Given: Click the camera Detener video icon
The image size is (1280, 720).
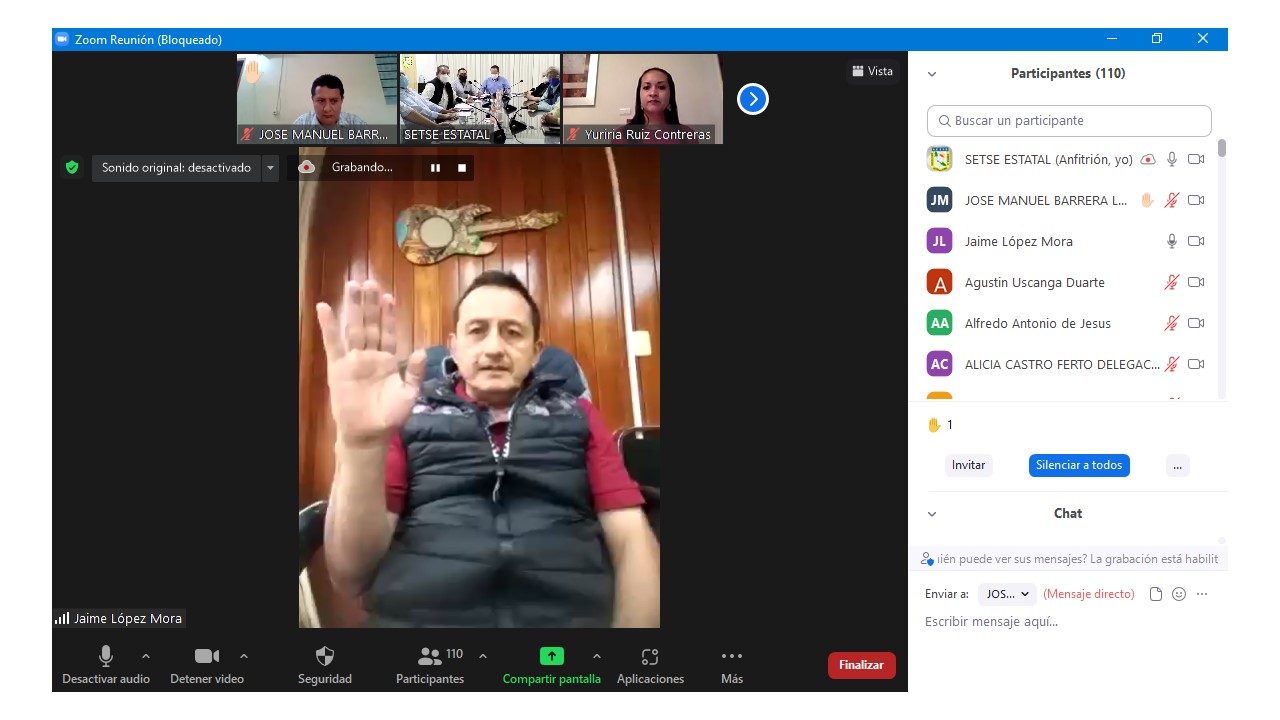Looking at the screenshot, I should tap(207, 656).
